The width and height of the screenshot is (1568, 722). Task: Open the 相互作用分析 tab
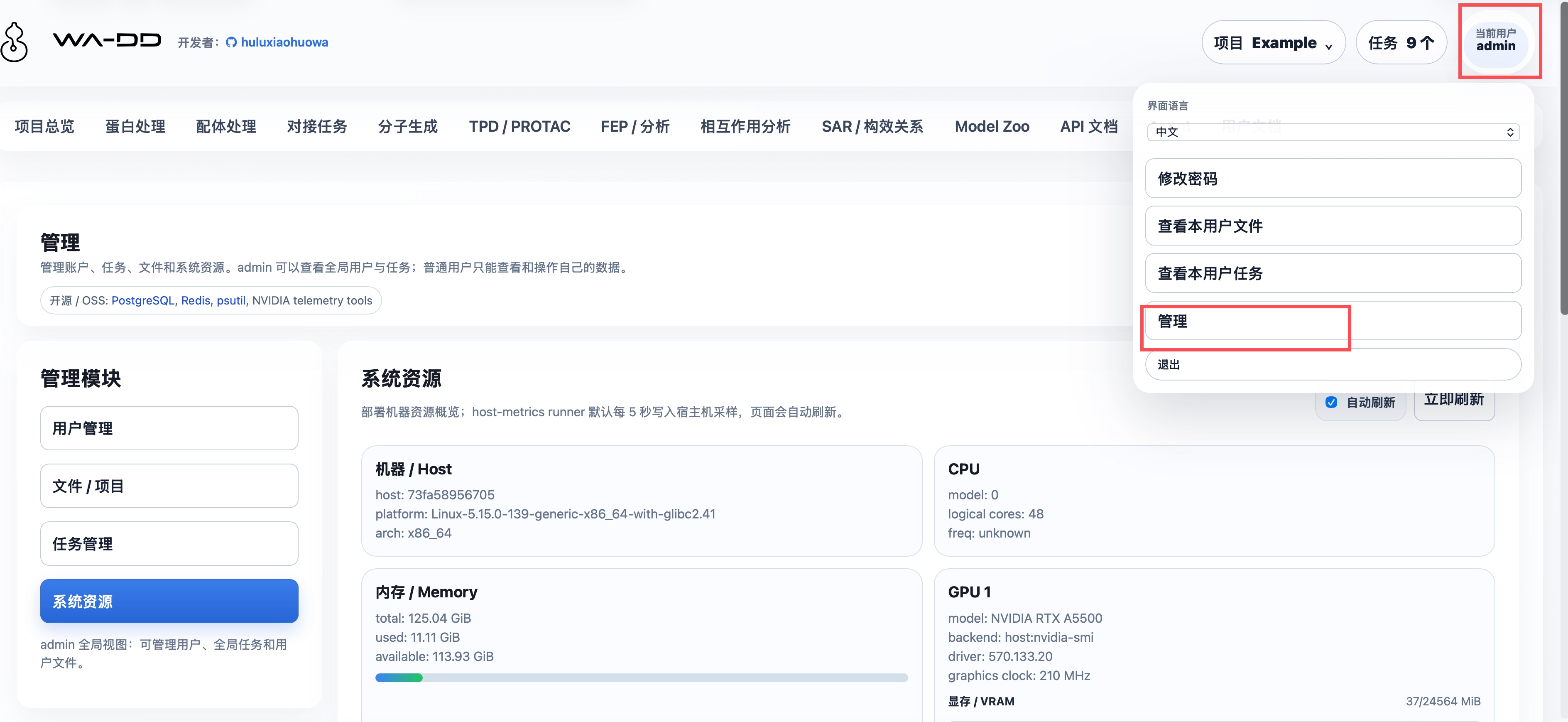tap(746, 127)
